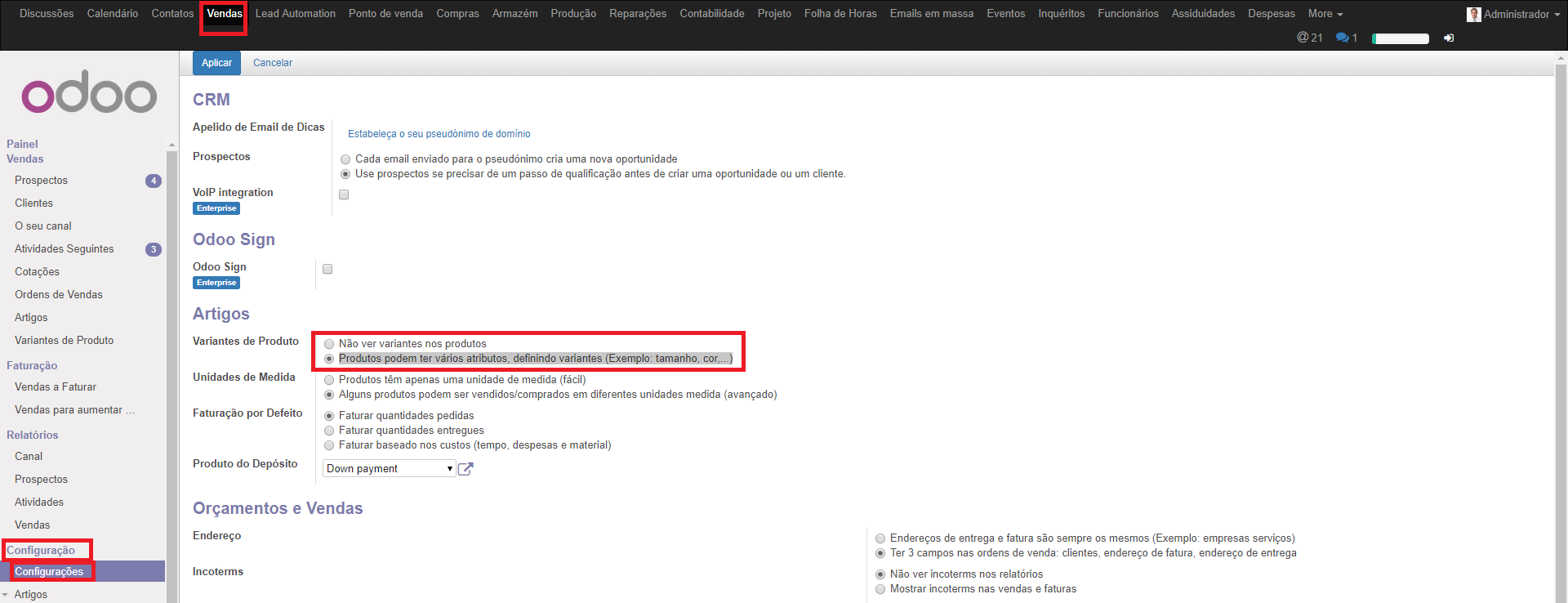Choose 'Faturar quantidades entregues' radio button
Viewport: 1568px width, 603px height.
[x=329, y=431]
